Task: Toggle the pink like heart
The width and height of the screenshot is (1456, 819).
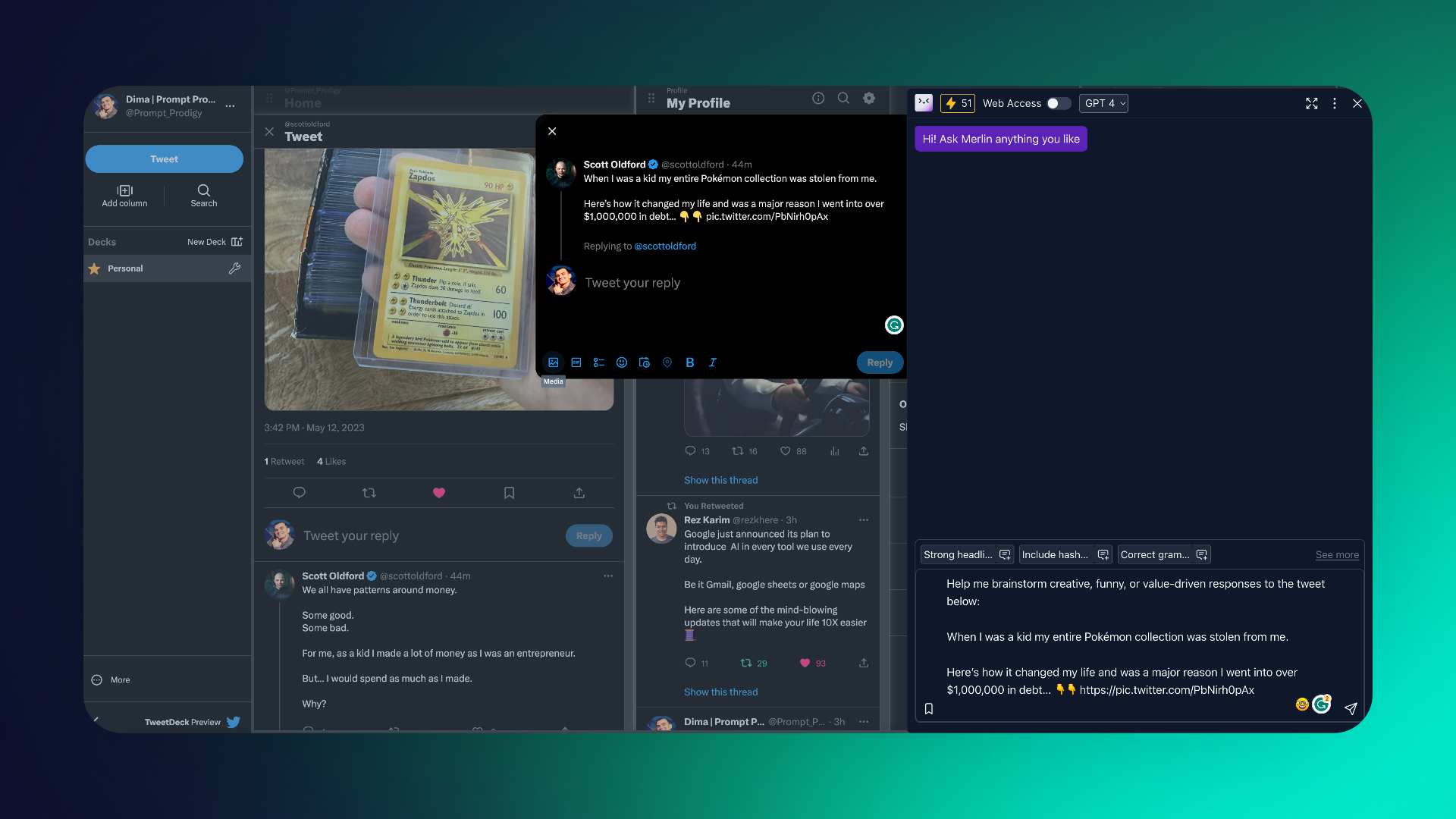Action: [x=439, y=493]
